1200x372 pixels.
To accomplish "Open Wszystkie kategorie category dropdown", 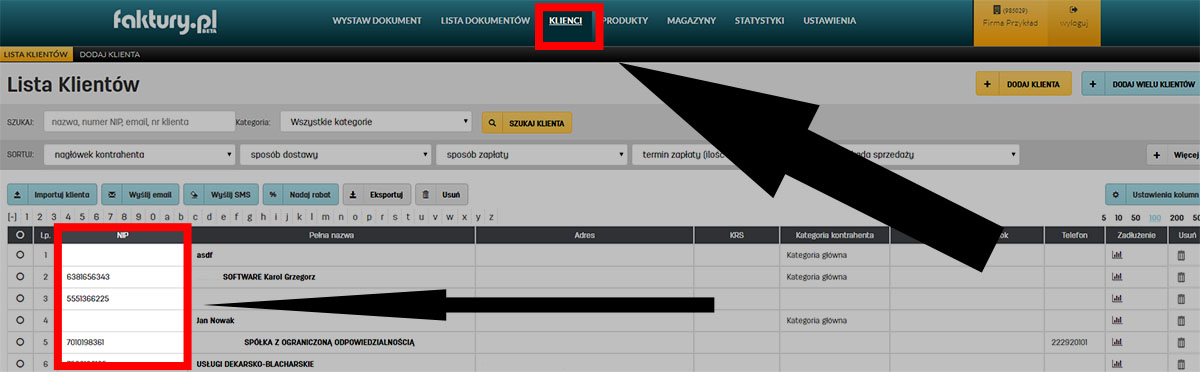I will click(x=376, y=122).
